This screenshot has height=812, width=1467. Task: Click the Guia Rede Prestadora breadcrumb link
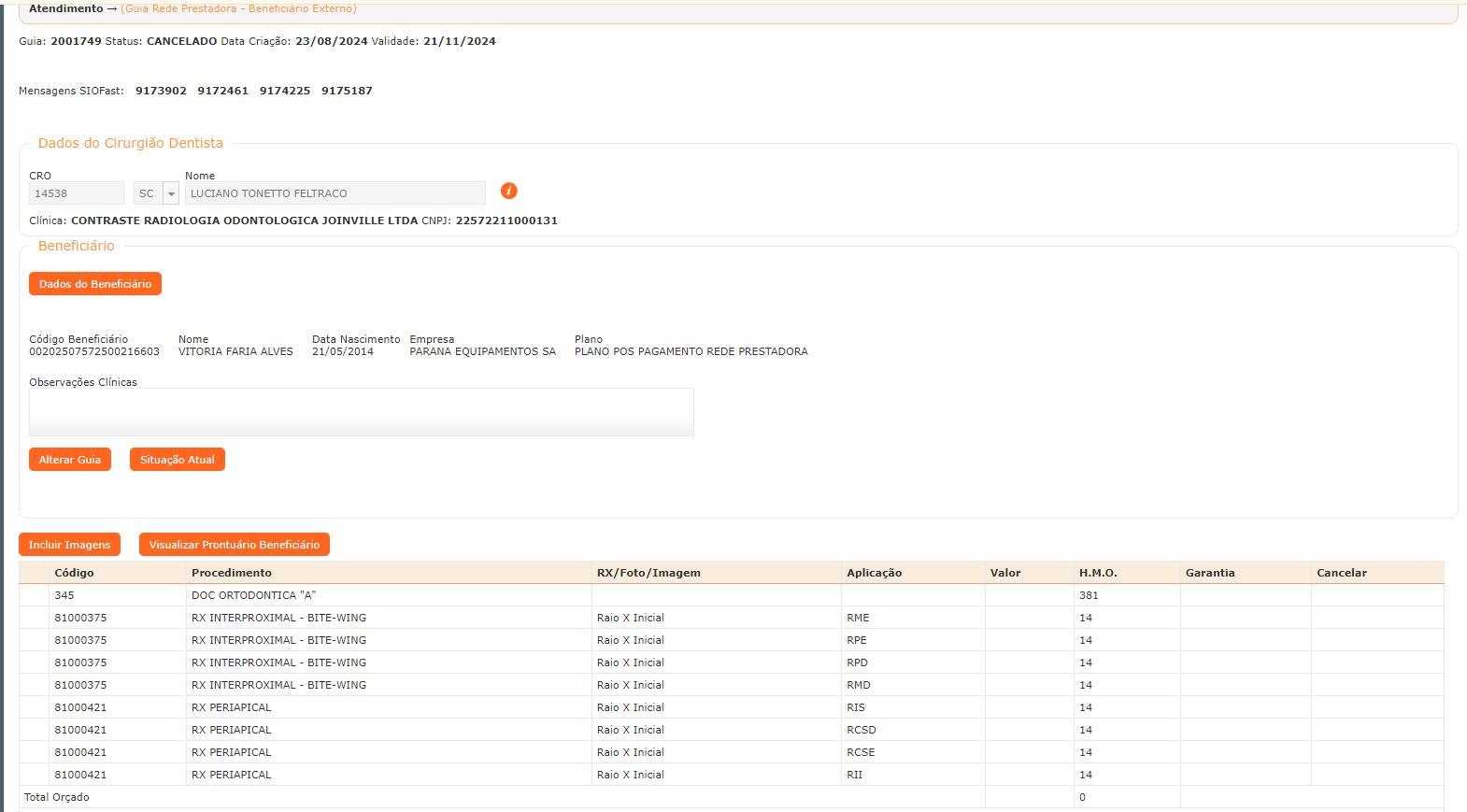pos(238,8)
